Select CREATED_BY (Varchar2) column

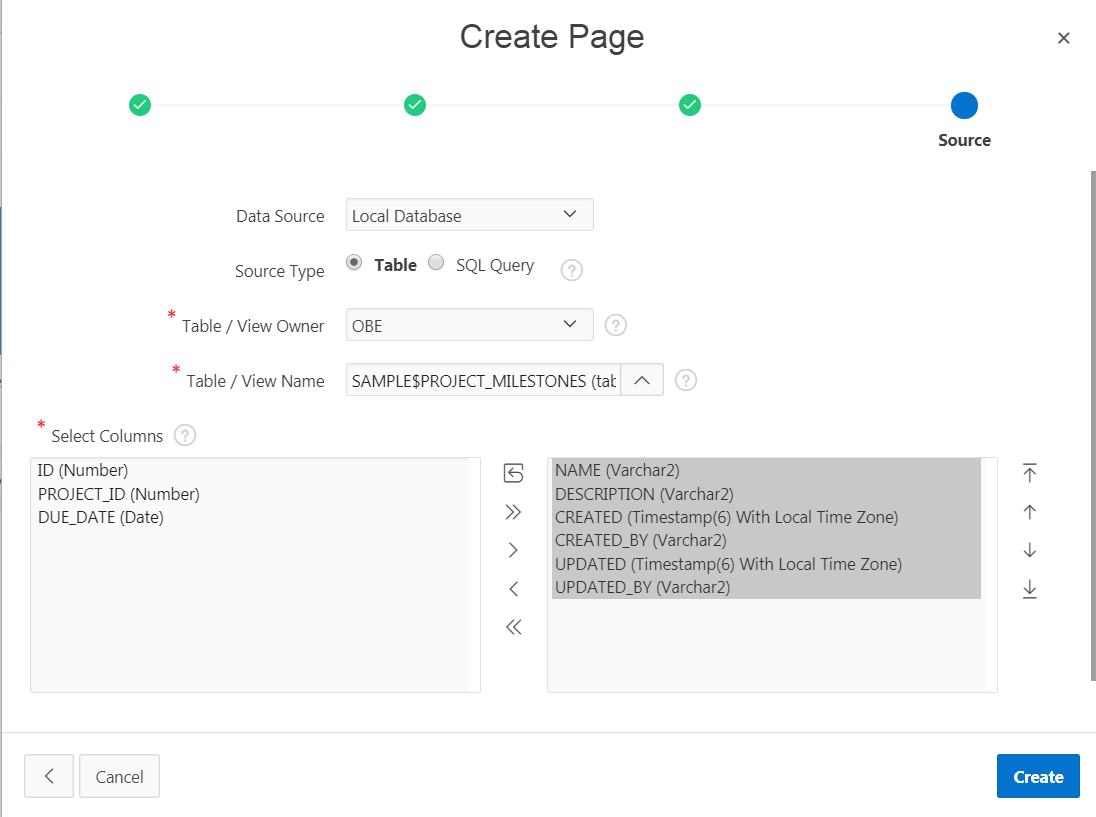click(x=766, y=540)
